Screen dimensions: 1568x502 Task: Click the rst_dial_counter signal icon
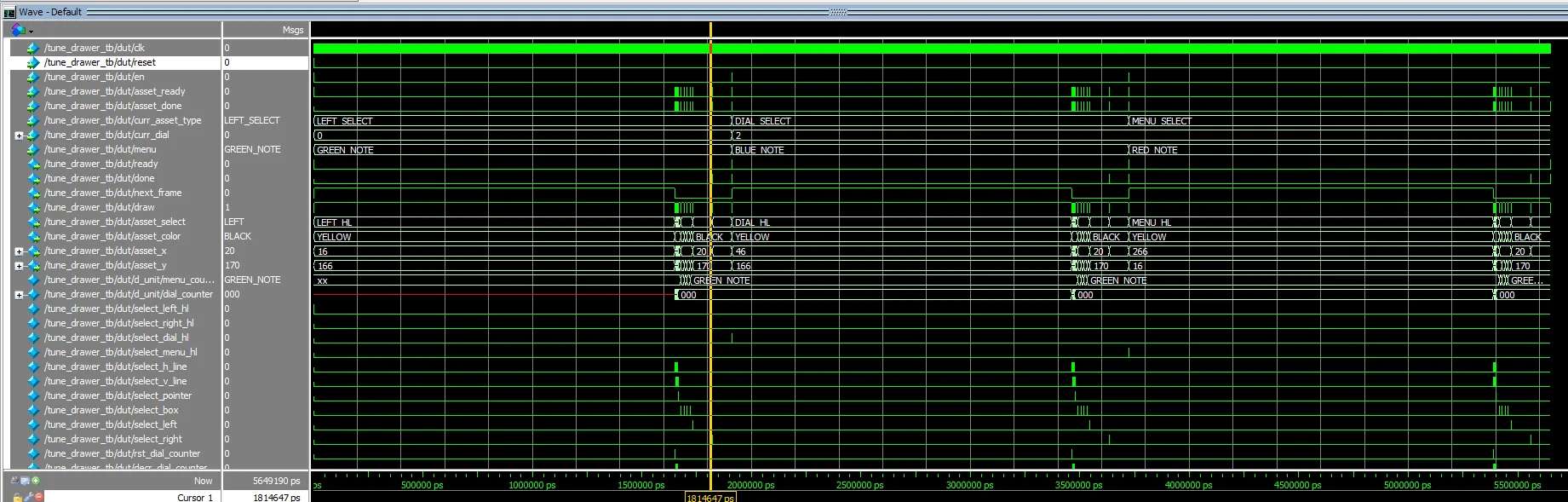point(33,453)
